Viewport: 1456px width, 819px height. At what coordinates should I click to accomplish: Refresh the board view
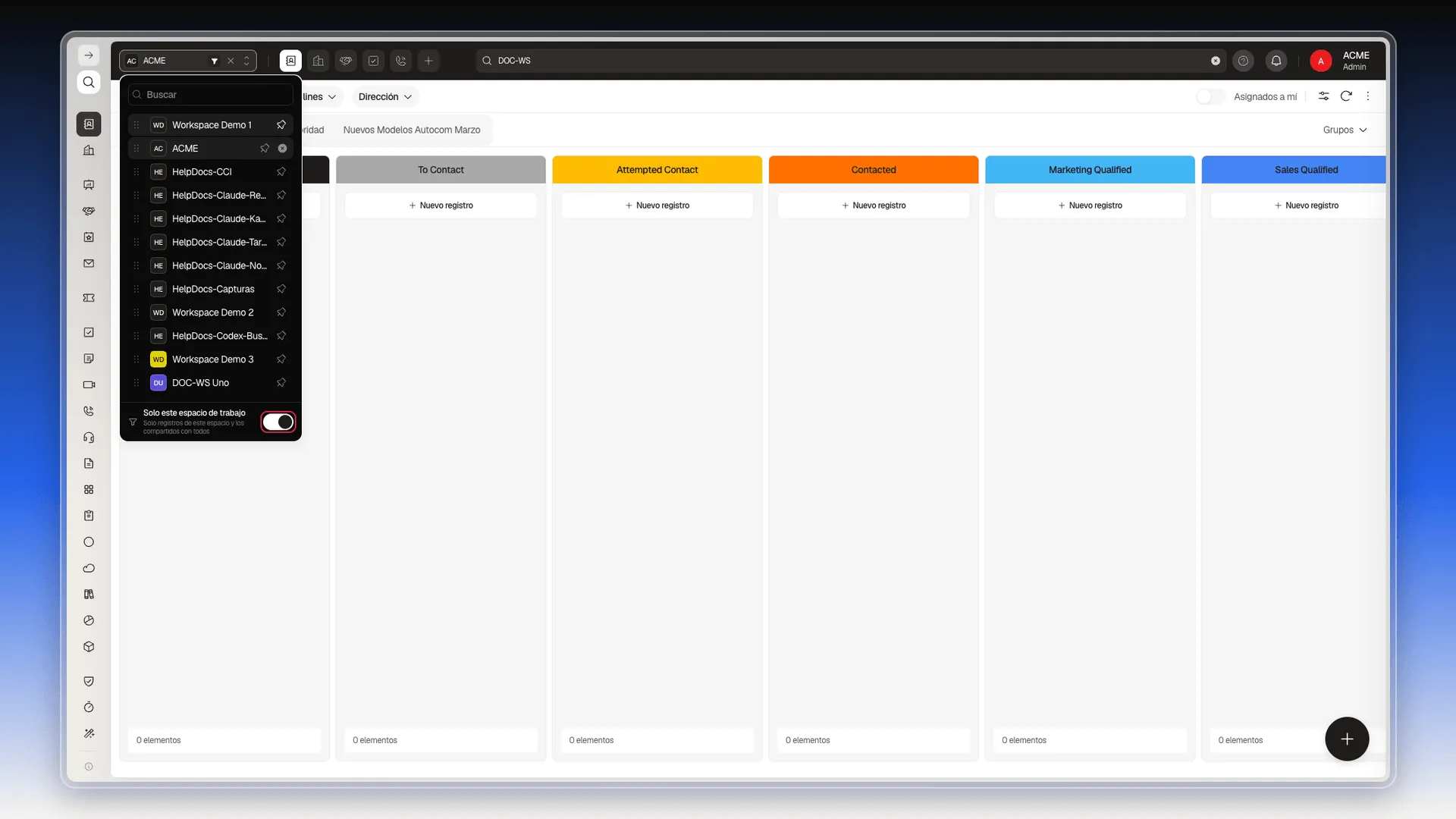(x=1346, y=96)
